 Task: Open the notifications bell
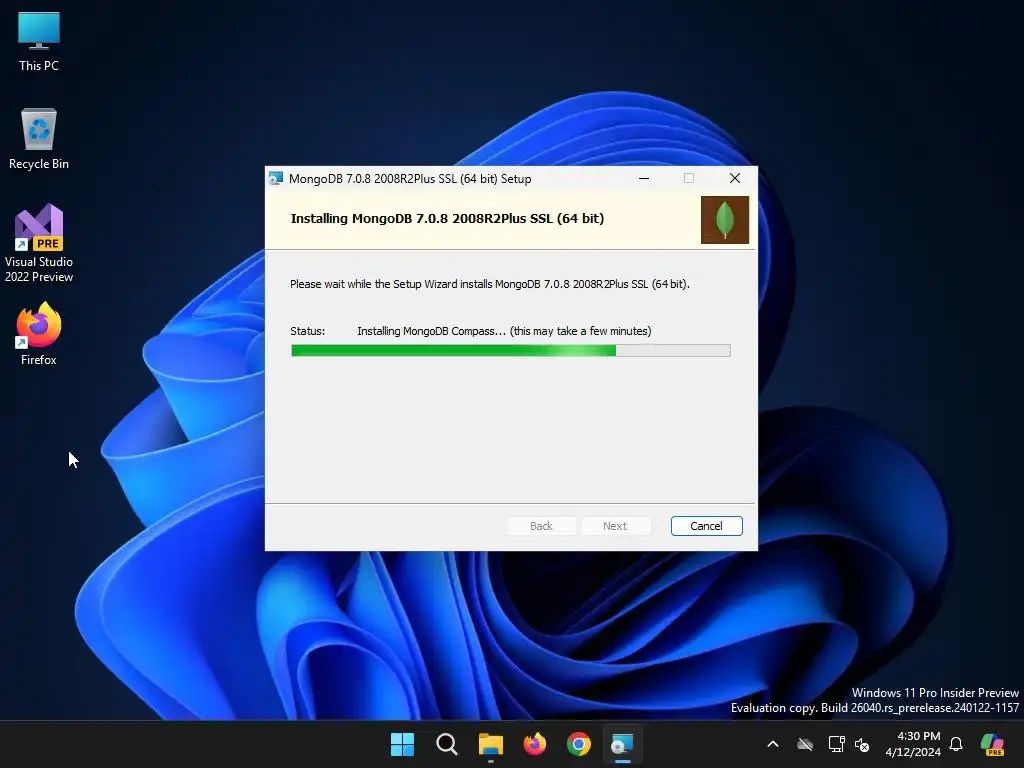956,744
